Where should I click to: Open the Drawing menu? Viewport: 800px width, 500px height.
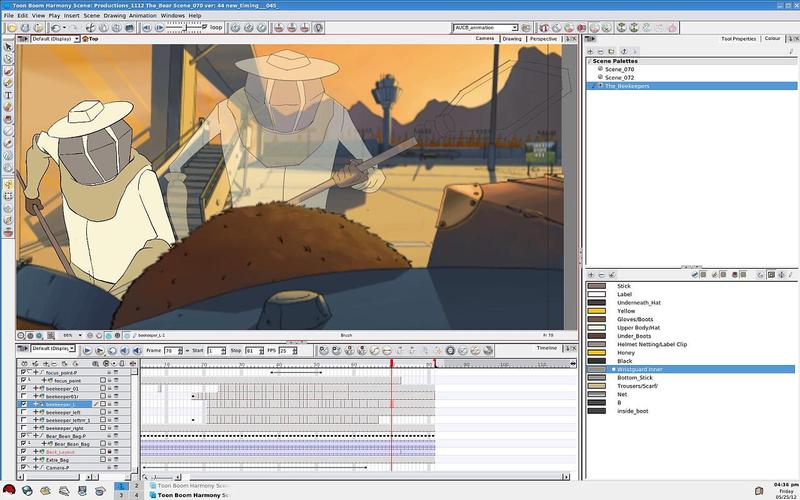114,15
